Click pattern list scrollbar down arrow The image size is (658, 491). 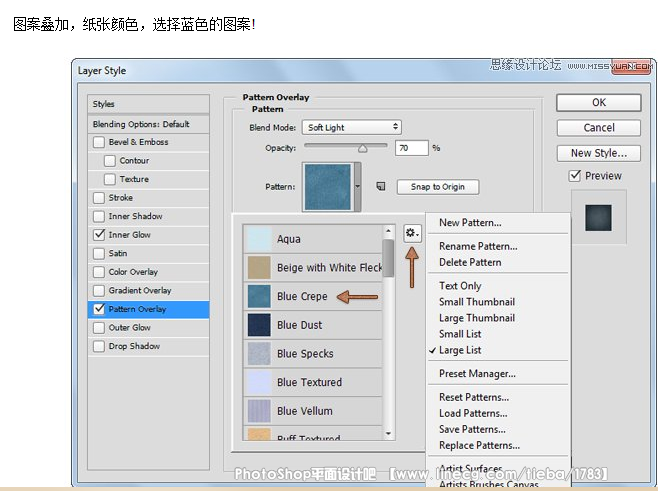(388, 434)
